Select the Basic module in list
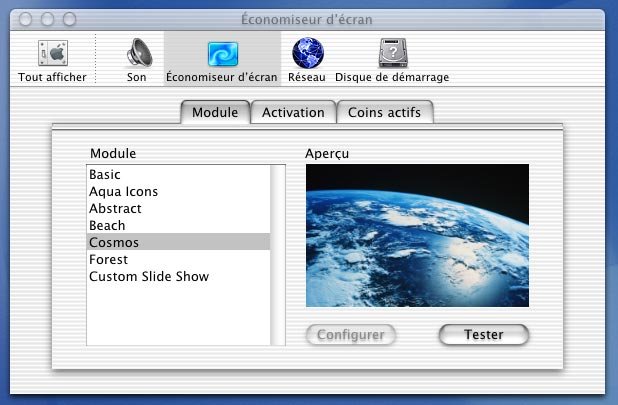Viewport: 618px width, 405px height. tap(178, 175)
